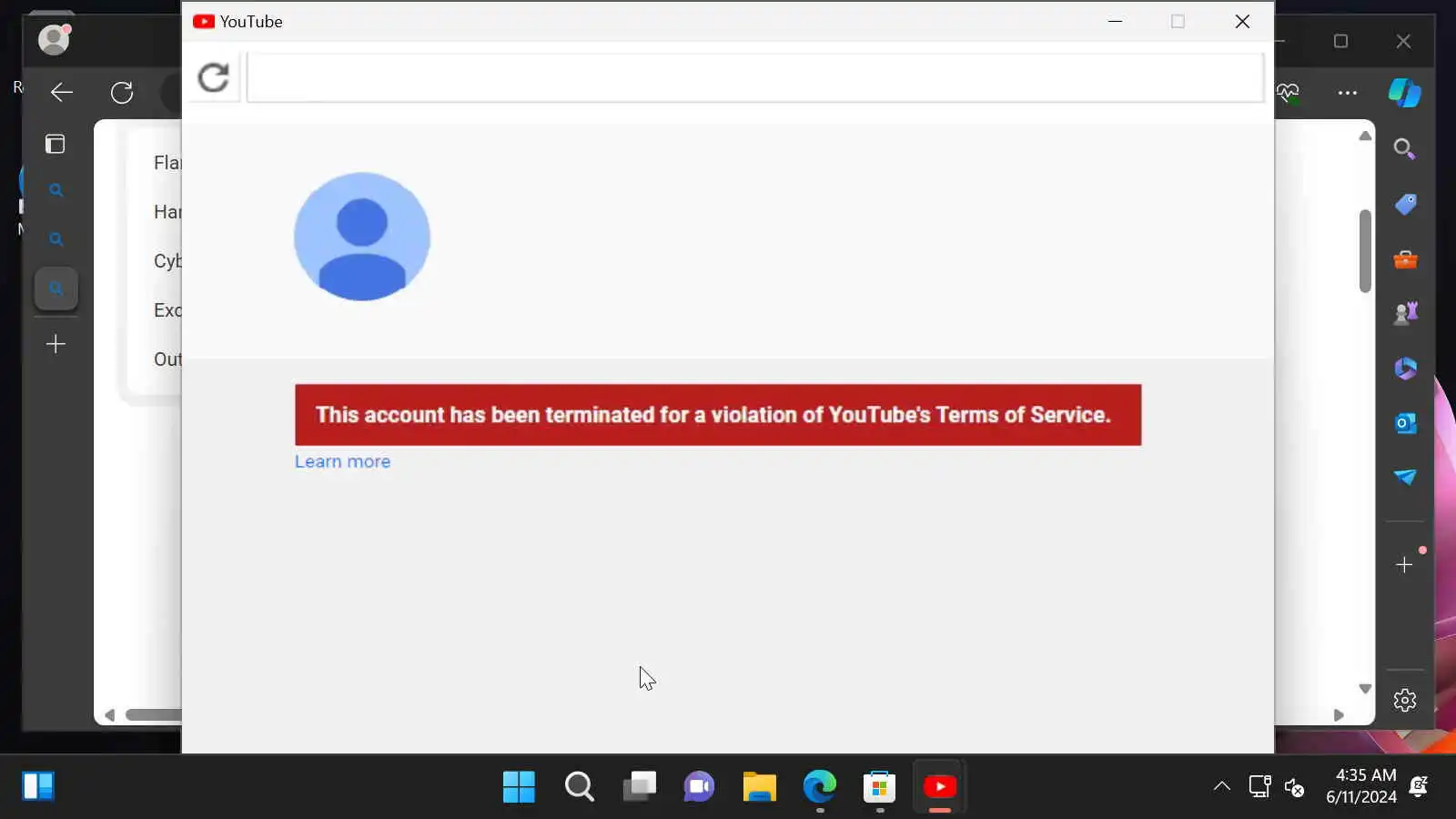Open search in Edge sidebar

pos(1405,148)
